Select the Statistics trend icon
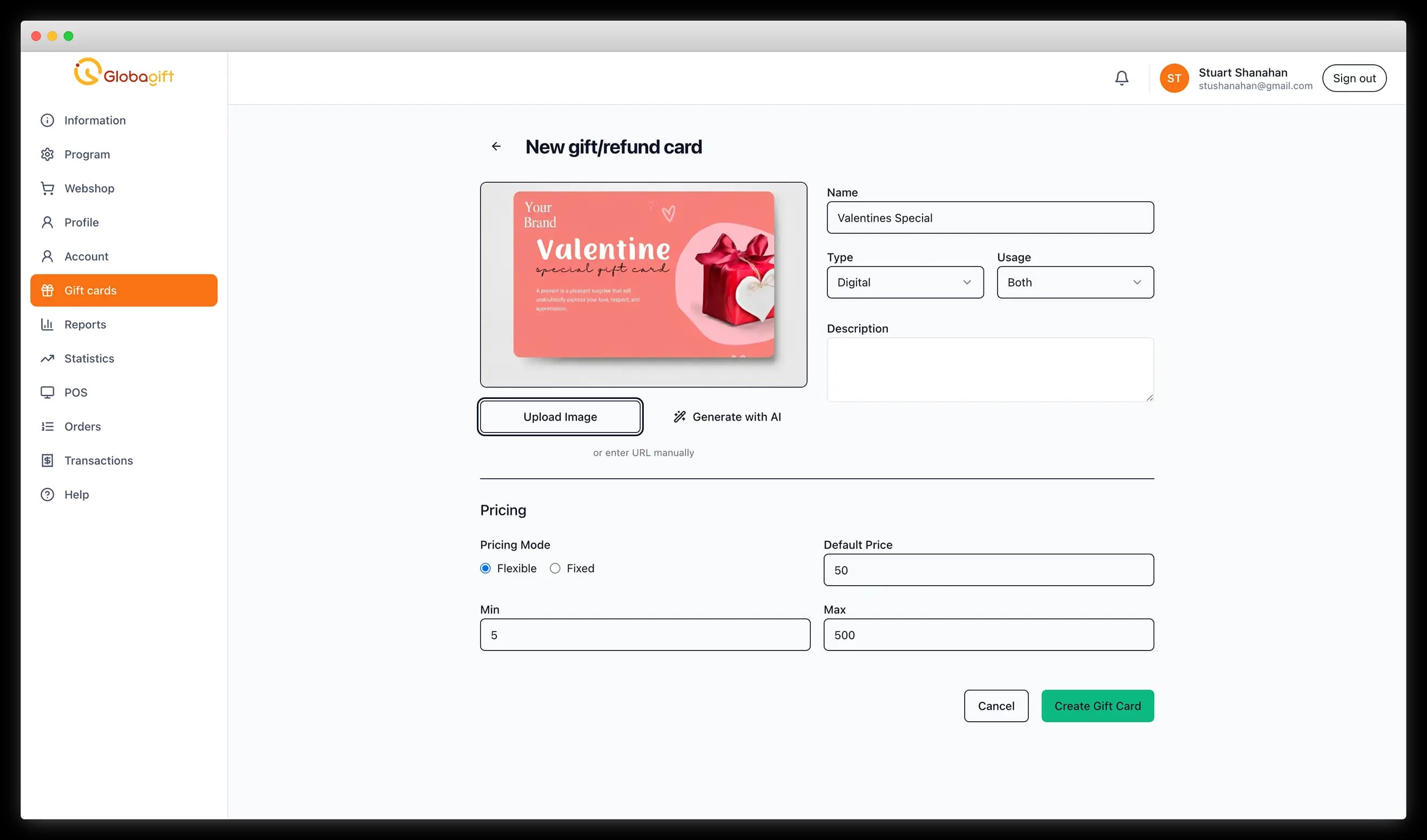The height and width of the screenshot is (840, 1427). [x=48, y=358]
